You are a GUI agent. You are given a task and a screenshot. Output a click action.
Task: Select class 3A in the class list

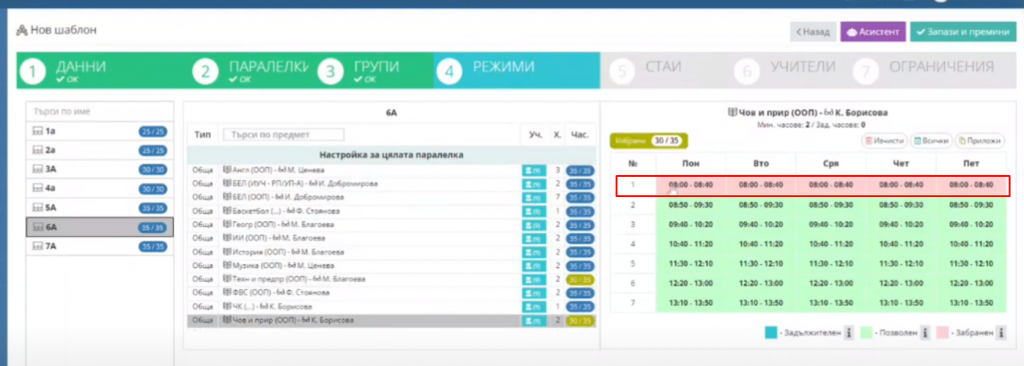click(x=99, y=169)
